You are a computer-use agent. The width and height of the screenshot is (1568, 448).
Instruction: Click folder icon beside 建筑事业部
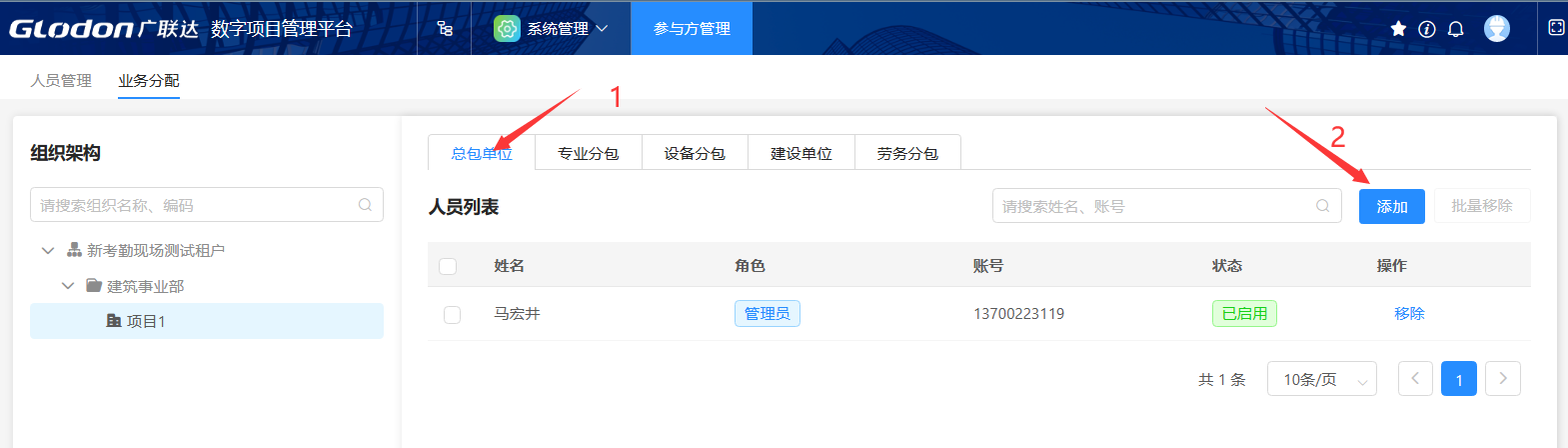pyautogui.click(x=94, y=286)
